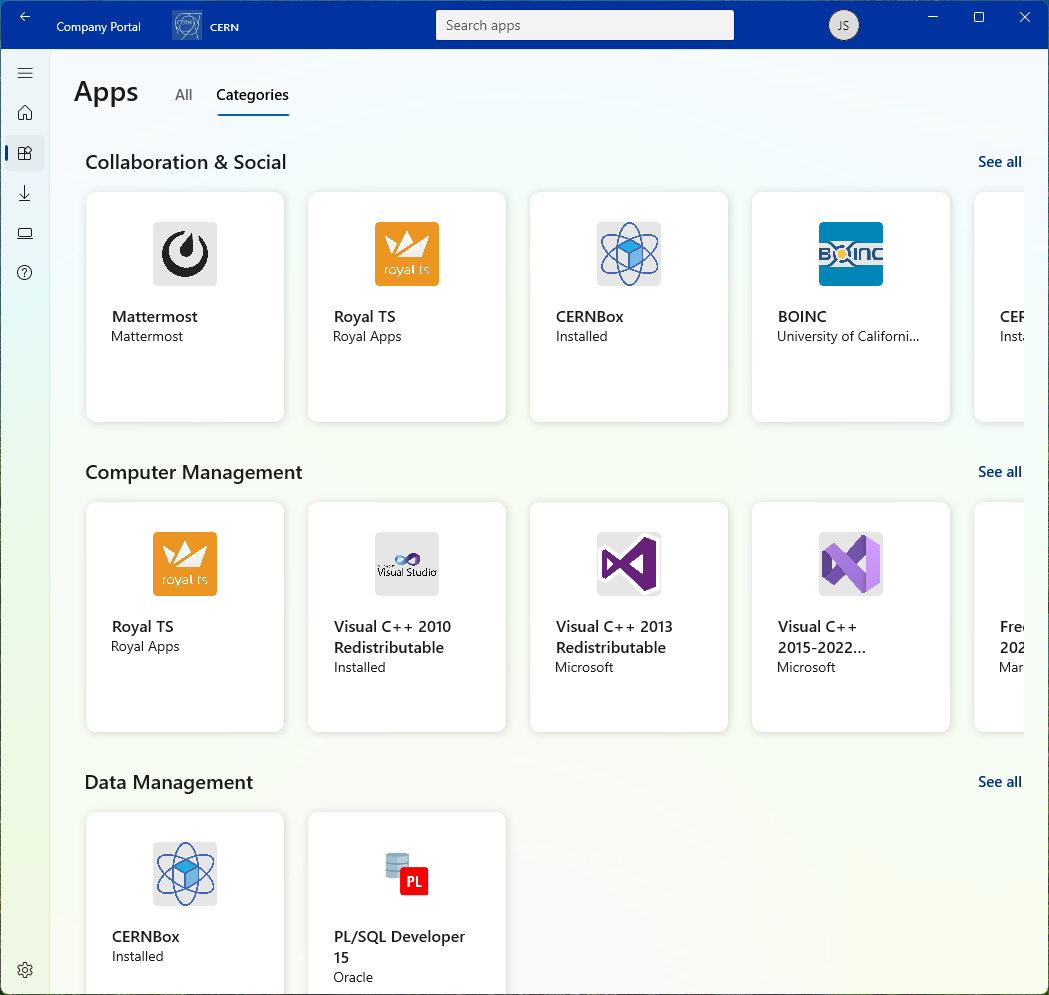Click the PL/SQL Developer 15 title
Image resolution: width=1049 pixels, height=995 pixels.
click(399, 947)
